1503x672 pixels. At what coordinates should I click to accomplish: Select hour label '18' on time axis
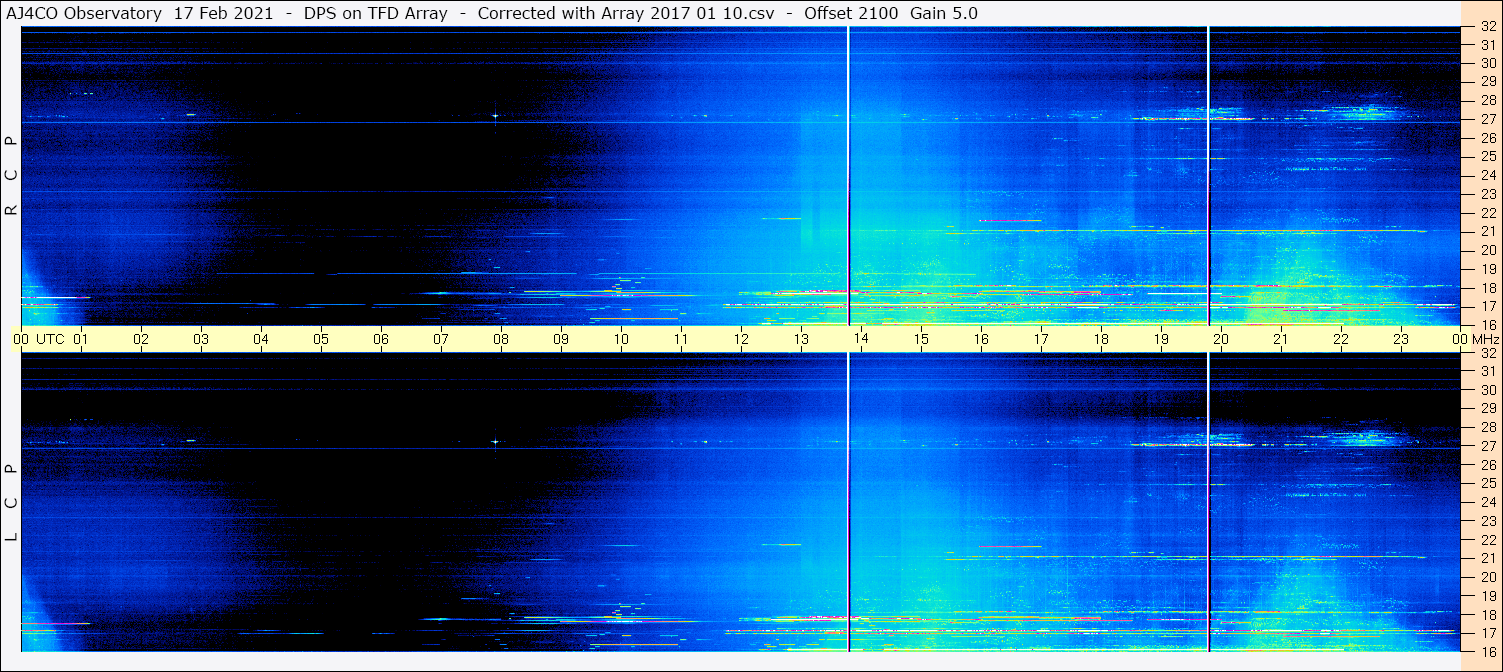pos(1101,339)
